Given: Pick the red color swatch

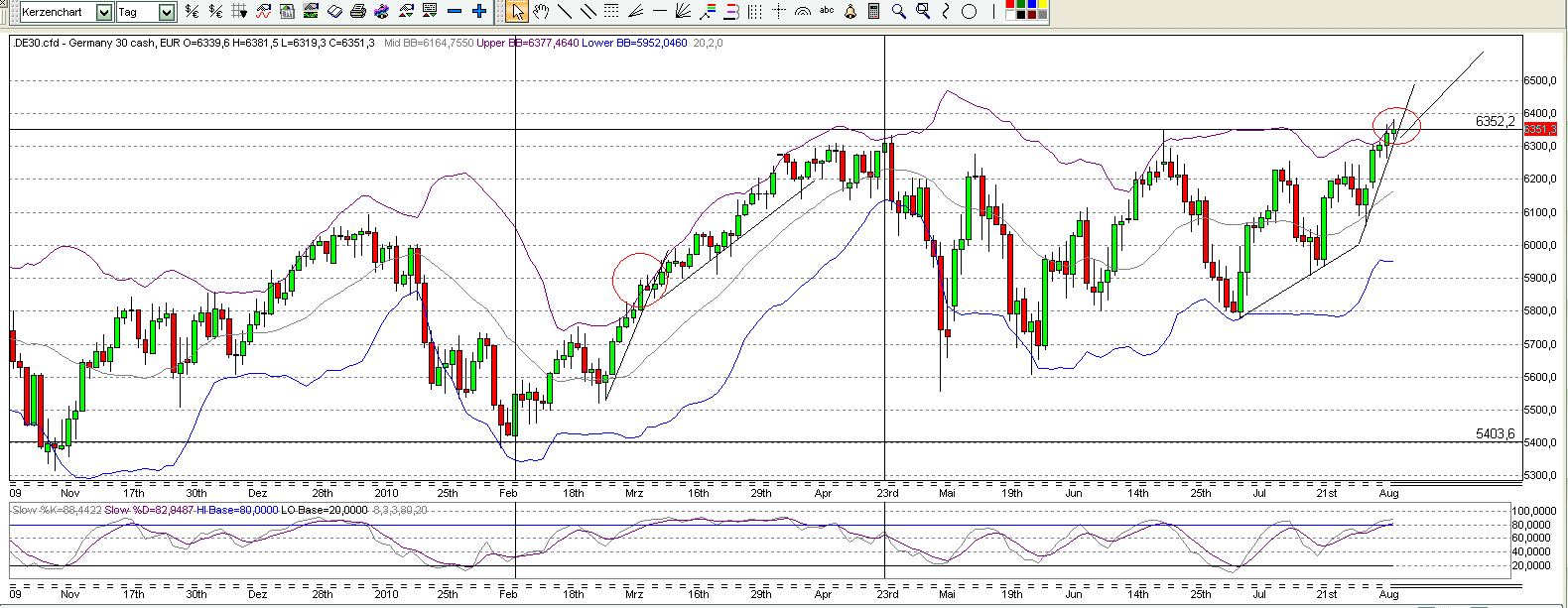Looking at the screenshot, I should 1010,4.
